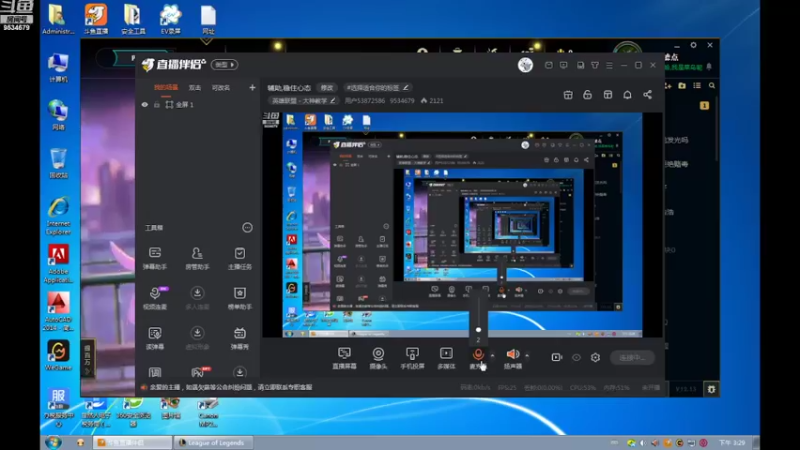Open the hamburger menu in title bar

coord(609,65)
